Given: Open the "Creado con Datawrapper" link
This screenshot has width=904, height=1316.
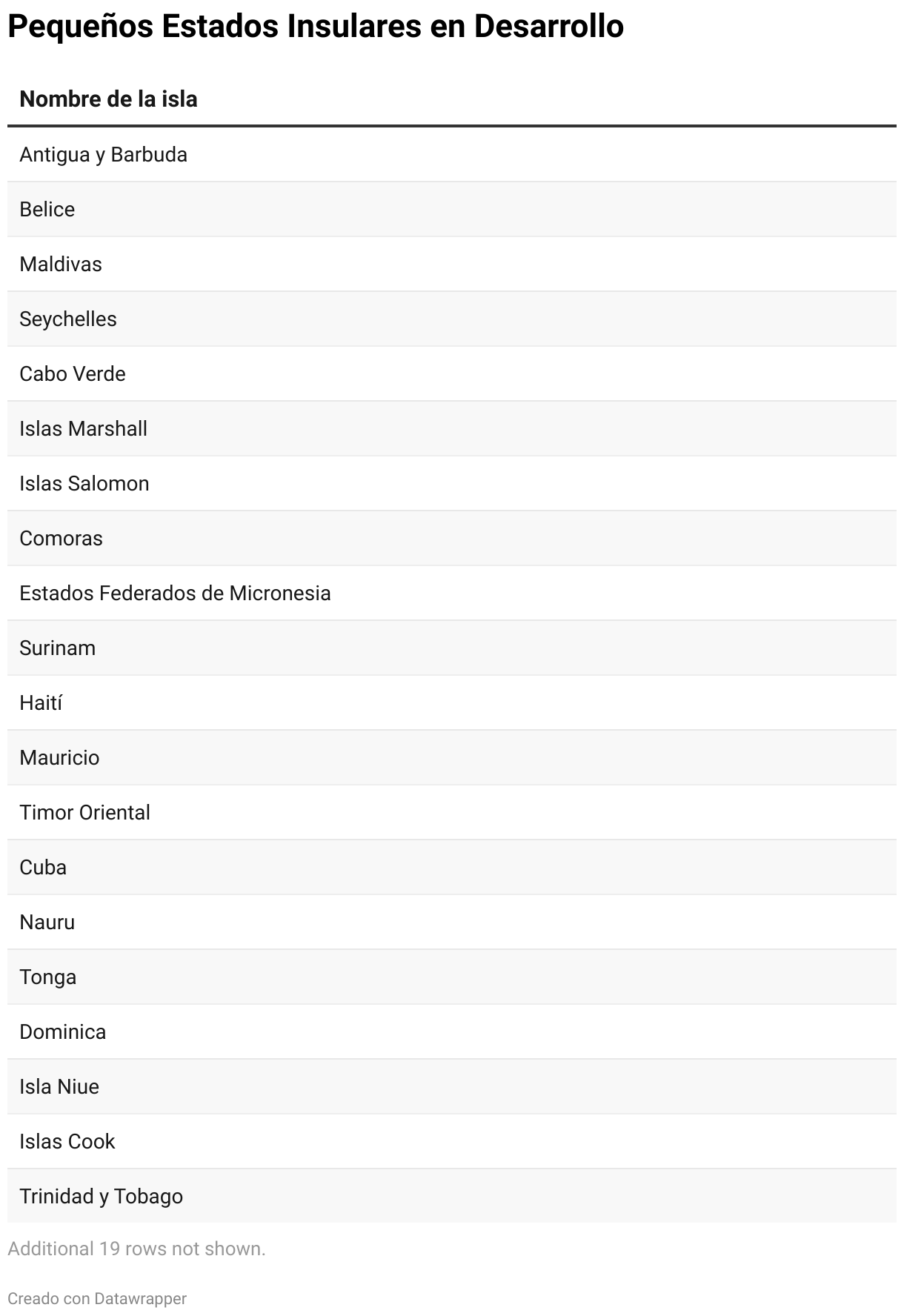Looking at the screenshot, I should [97, 1298].
